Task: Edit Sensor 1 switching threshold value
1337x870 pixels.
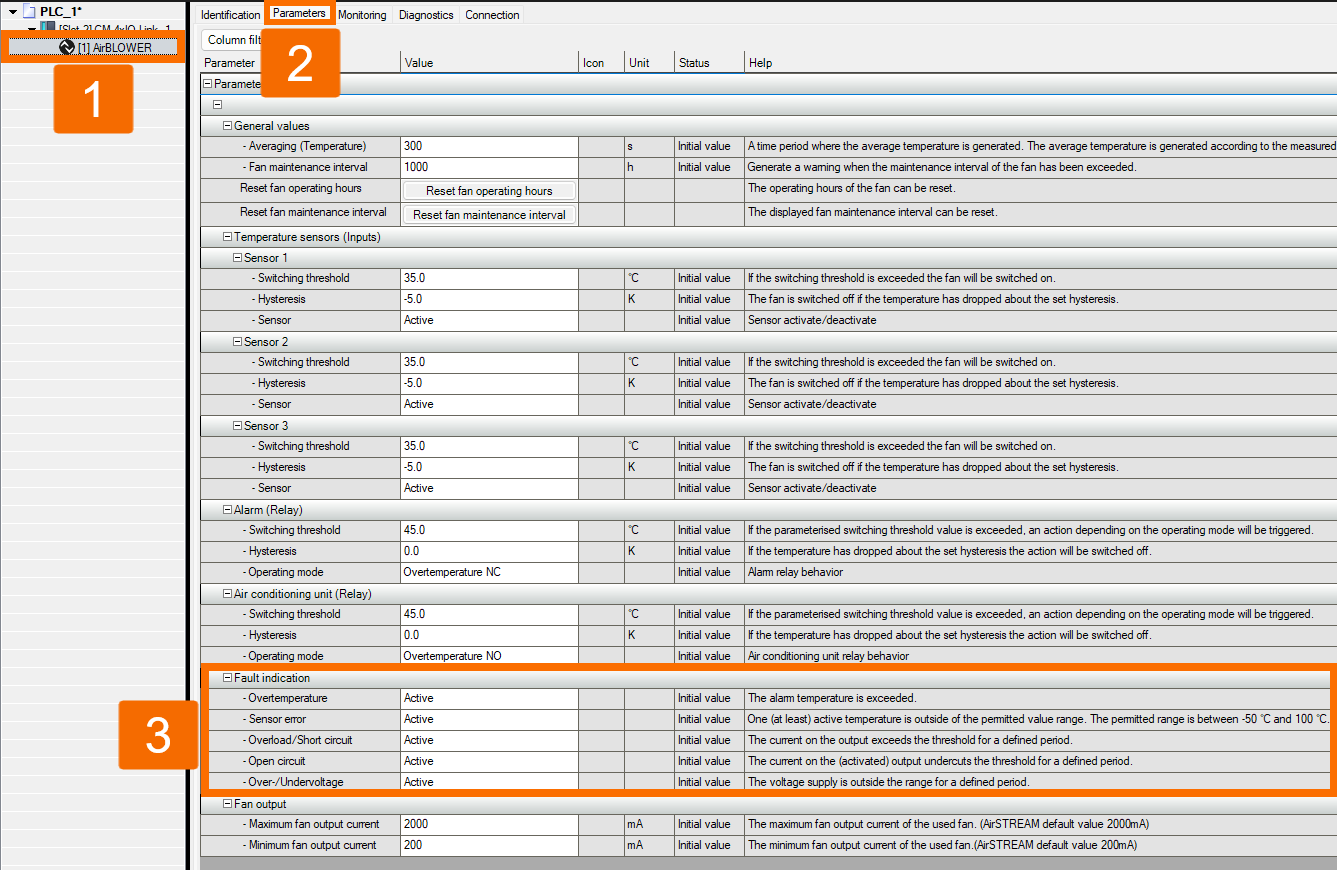Action: 489,278
